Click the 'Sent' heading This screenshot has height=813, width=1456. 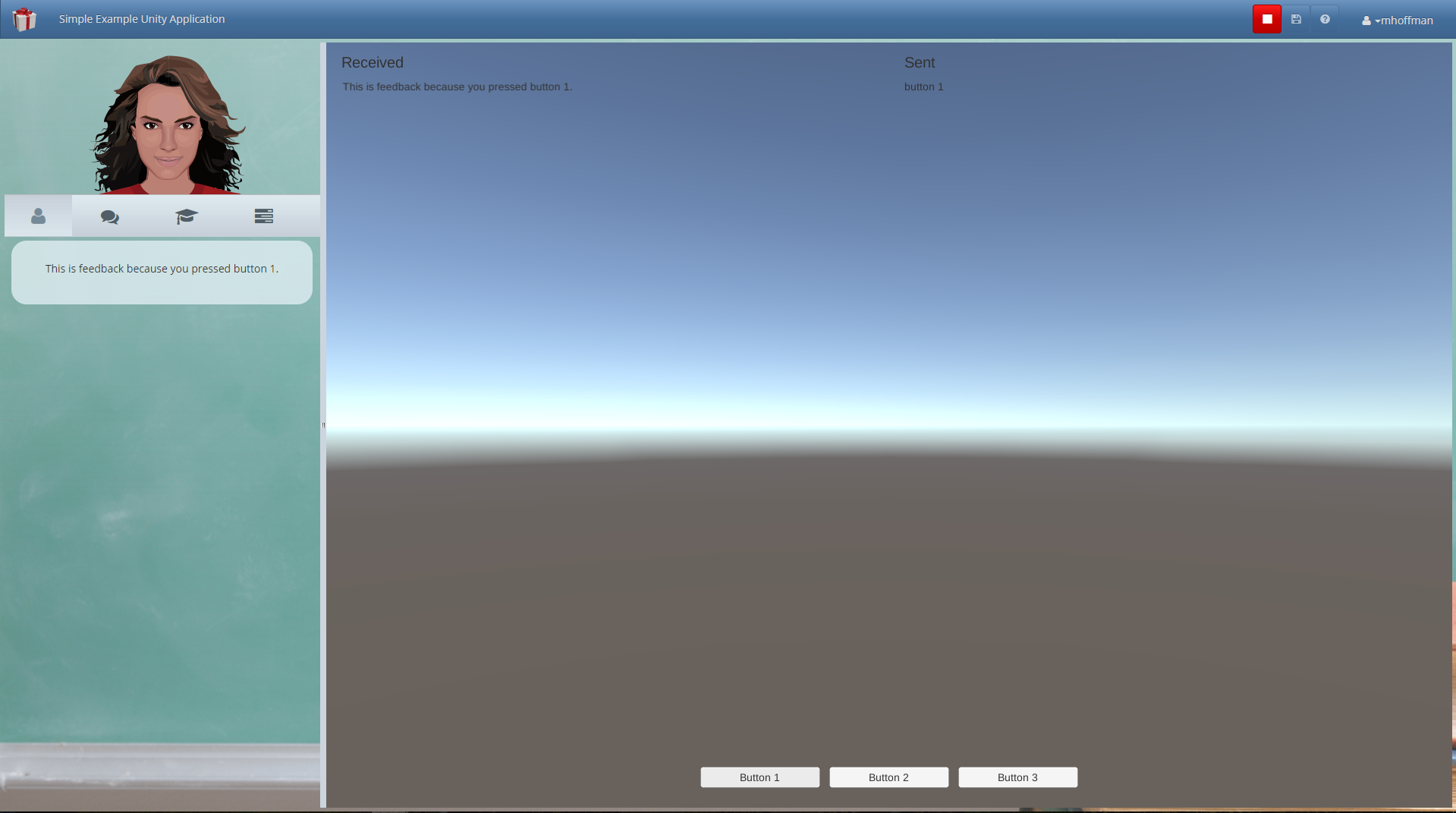pyautogui.click(x=920, y=63)
